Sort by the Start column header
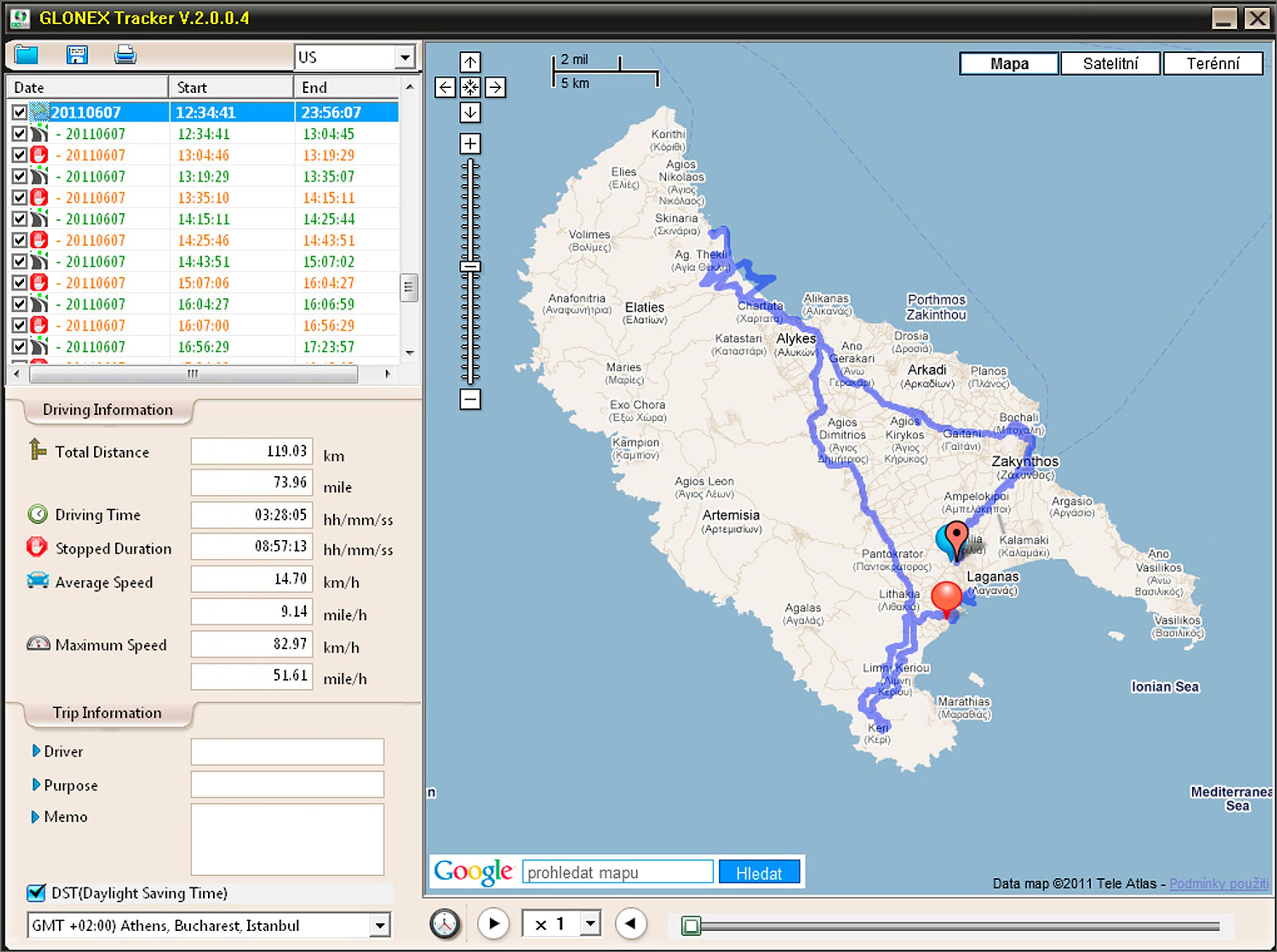 232,88
